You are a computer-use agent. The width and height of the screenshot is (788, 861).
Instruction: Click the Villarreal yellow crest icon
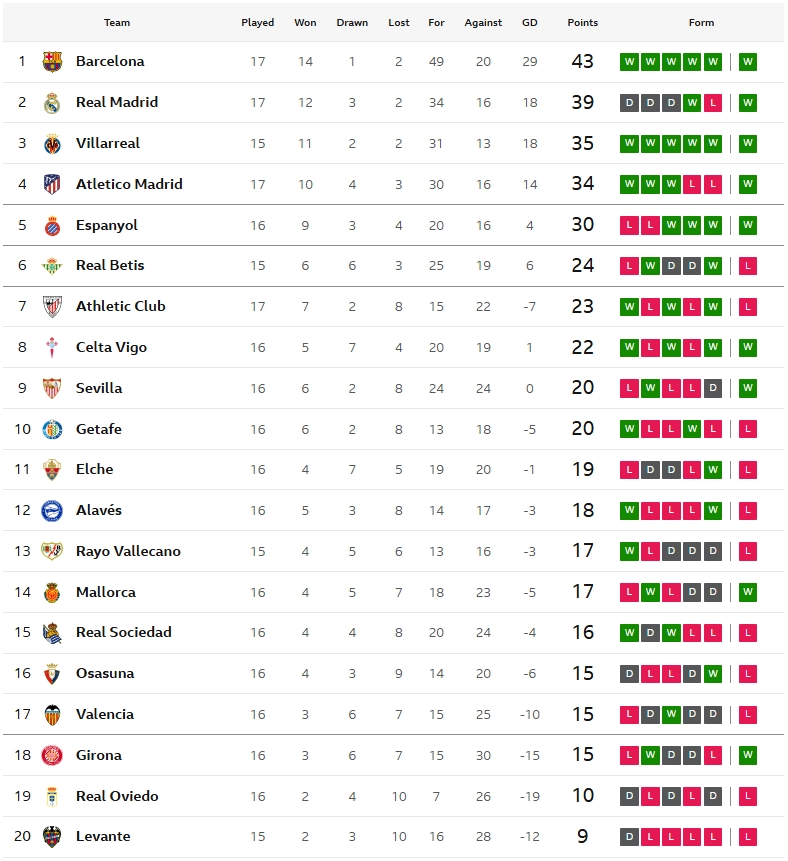tap(52, 144)
